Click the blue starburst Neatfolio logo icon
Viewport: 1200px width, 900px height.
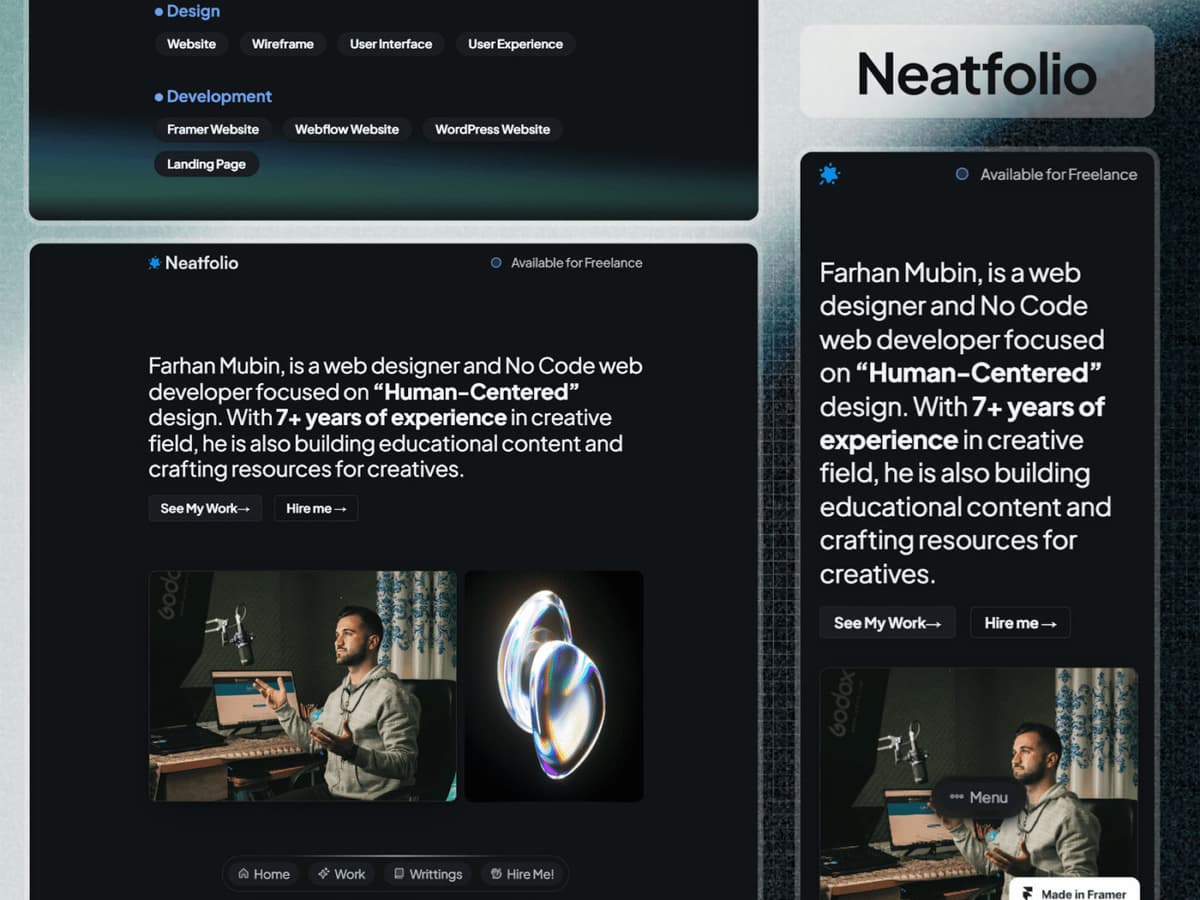153,263
